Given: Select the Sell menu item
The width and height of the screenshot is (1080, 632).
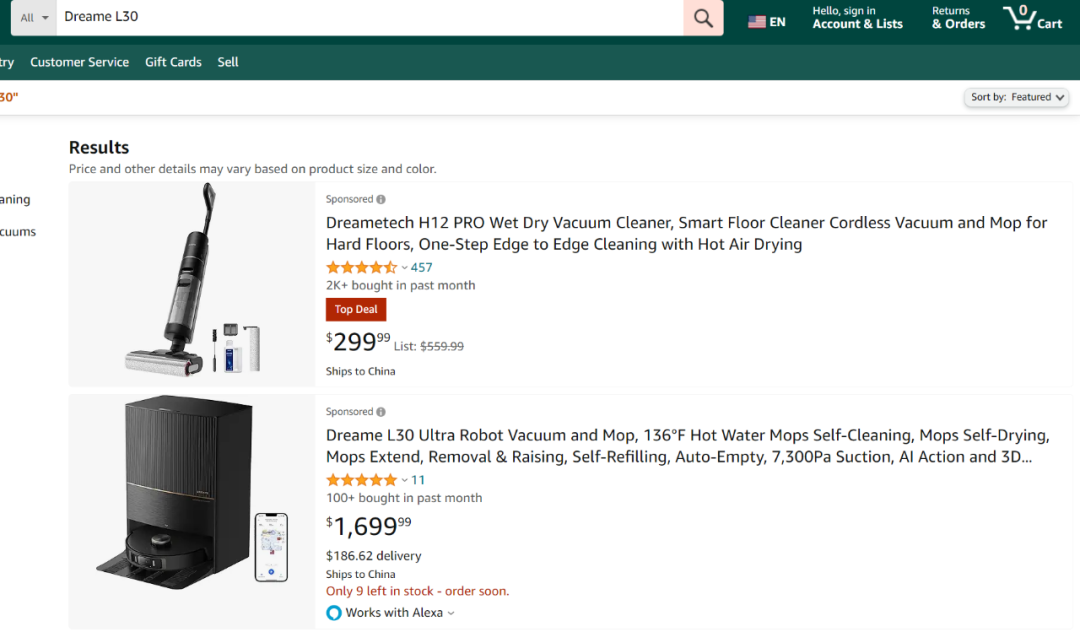Looking at the screenshot, I should coord(228,62).
